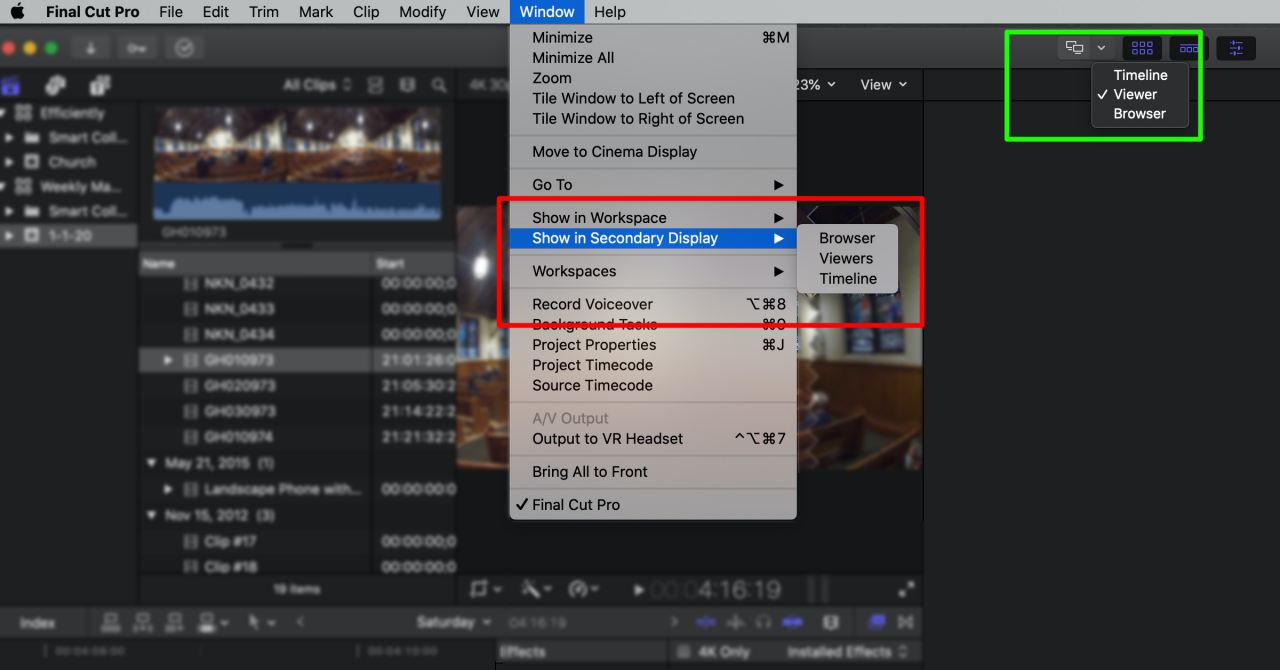
Task: Open the secondary display chevron dropdown
Action: (x=1101, y=48)
